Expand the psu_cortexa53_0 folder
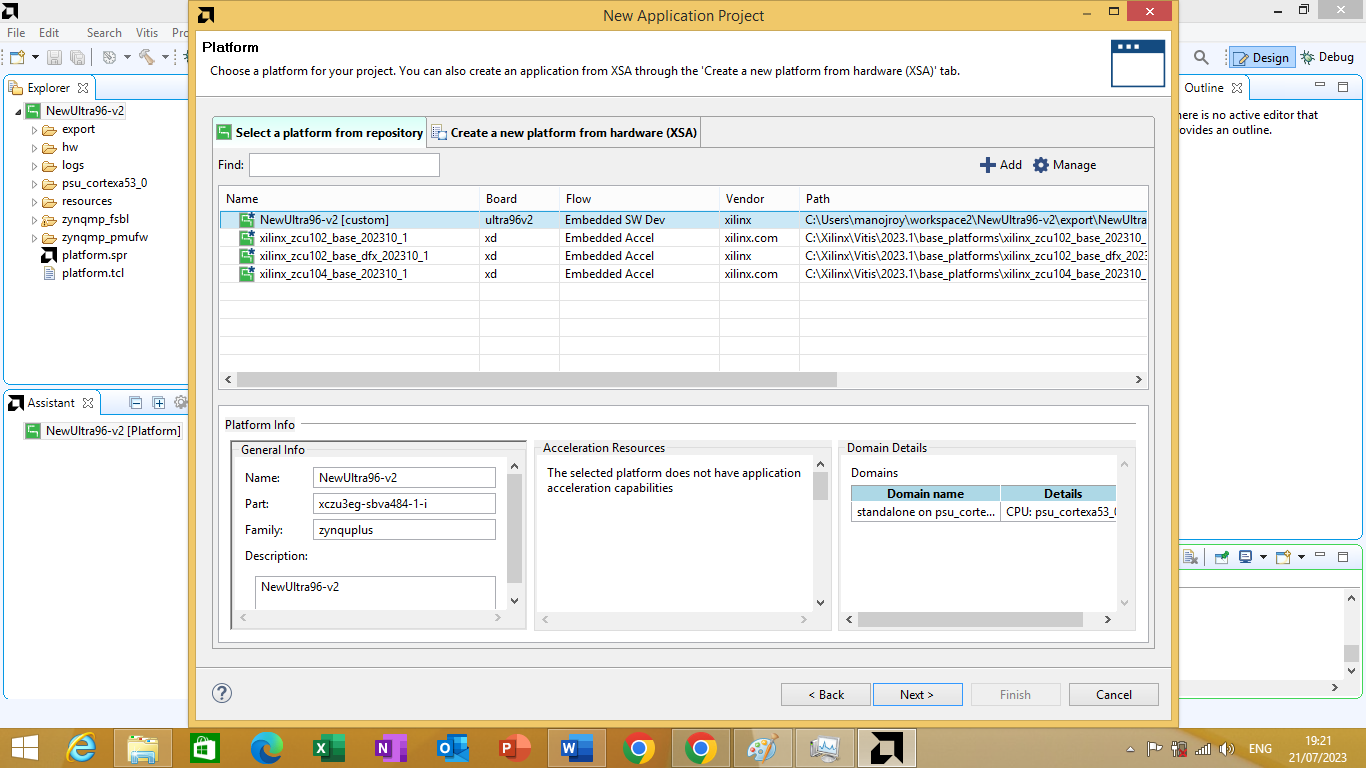 point(34,183)
